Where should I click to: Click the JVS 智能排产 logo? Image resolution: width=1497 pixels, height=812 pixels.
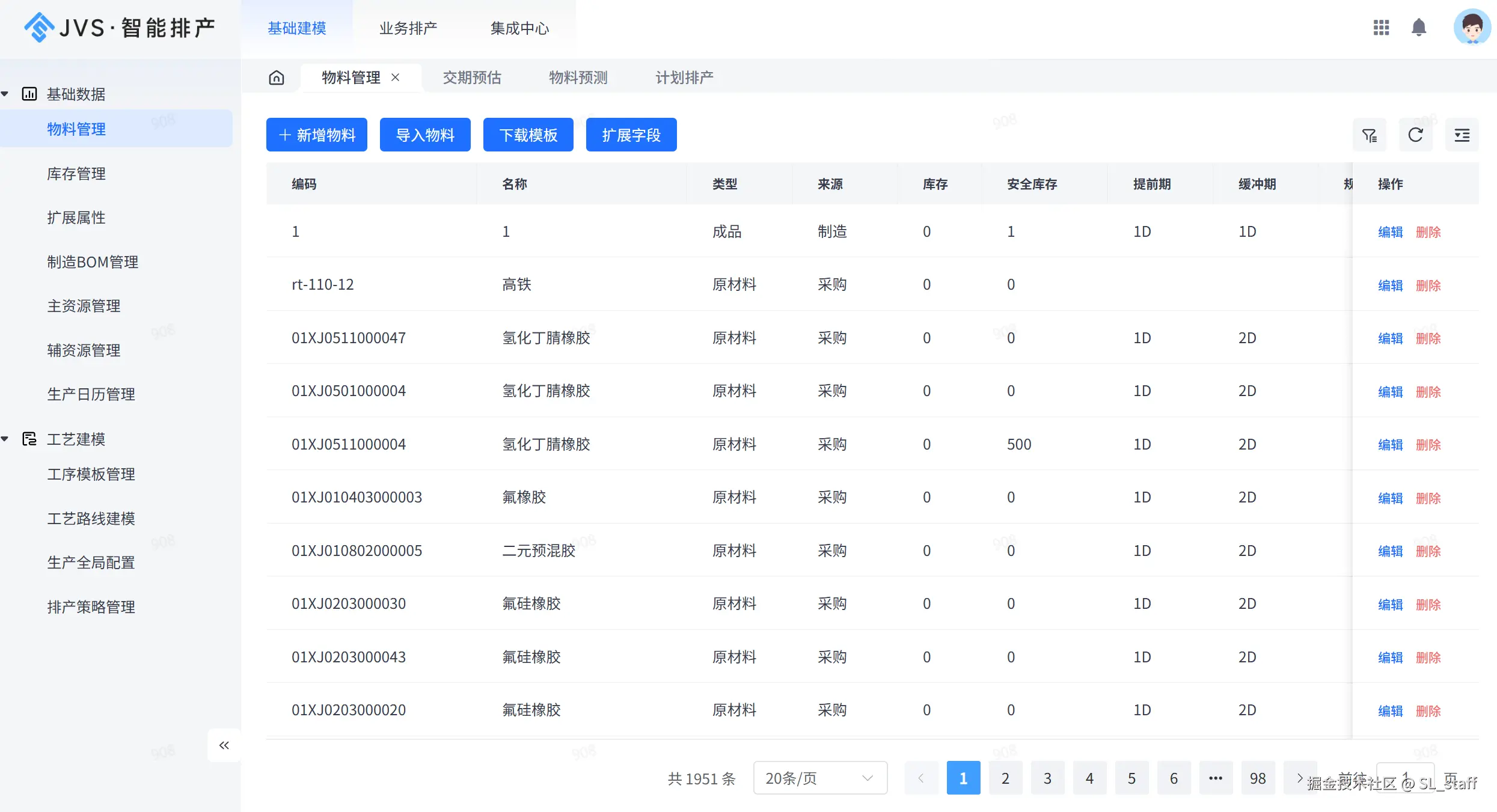click(x=120, y=28)
